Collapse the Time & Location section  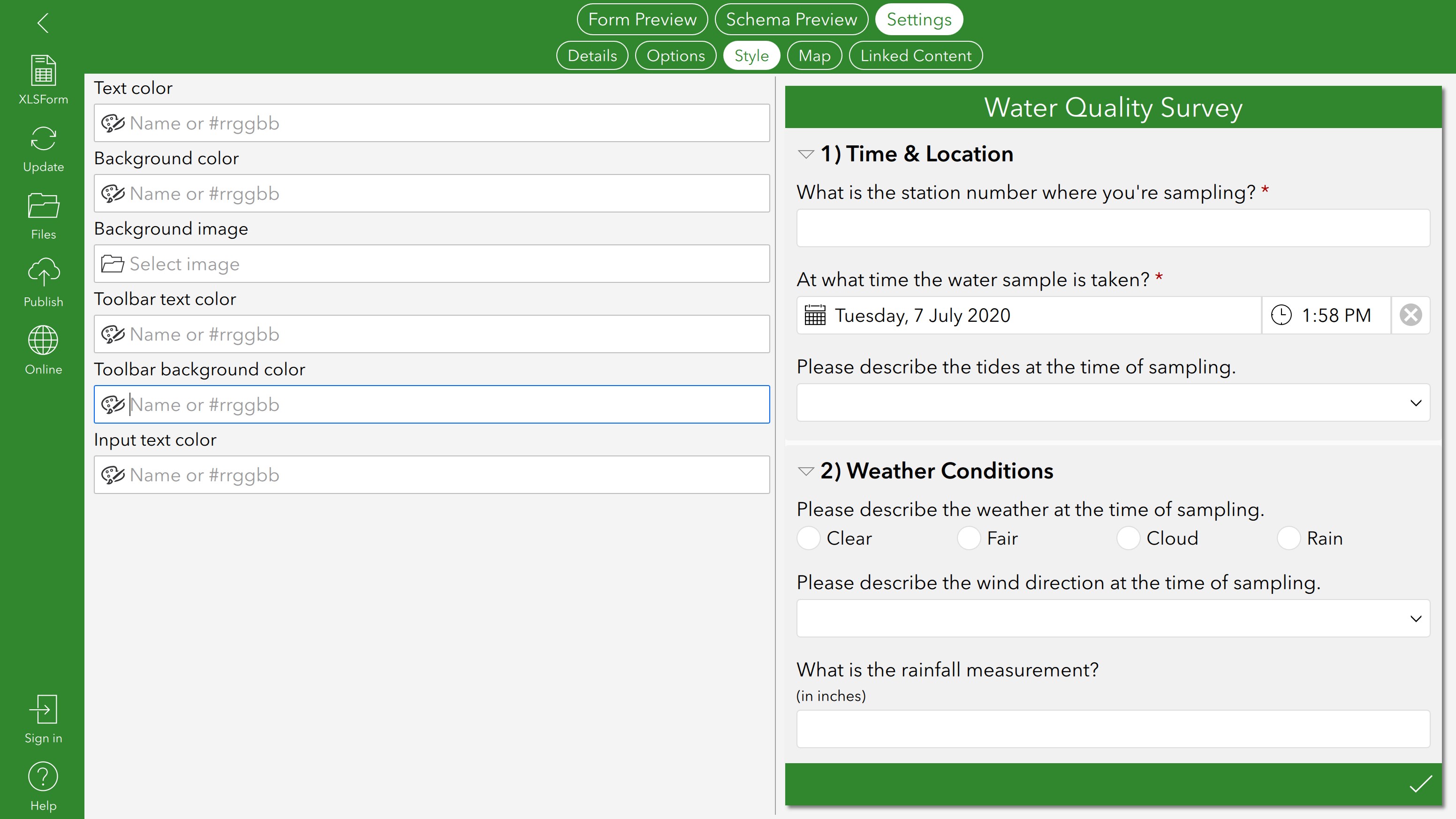pyautogui.click(x=805, y=154)
